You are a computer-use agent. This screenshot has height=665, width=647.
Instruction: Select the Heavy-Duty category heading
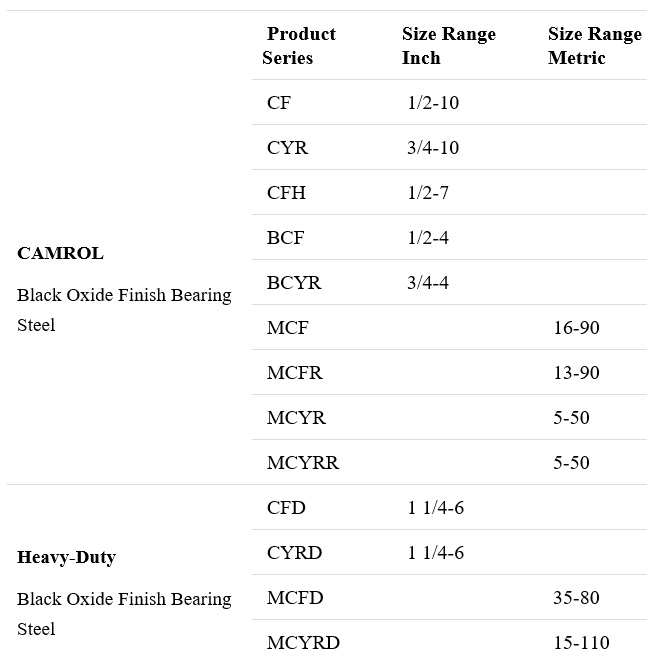(66, 557)
